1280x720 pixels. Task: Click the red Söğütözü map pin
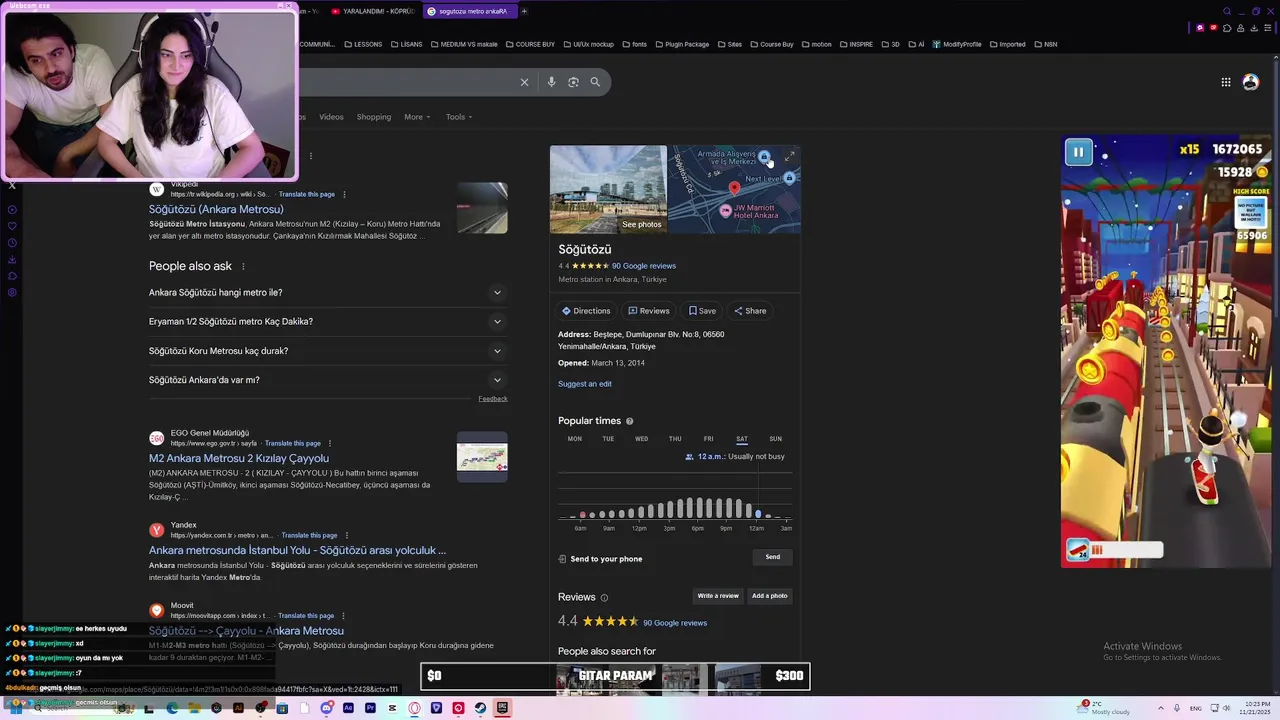(x=734, y=188)
